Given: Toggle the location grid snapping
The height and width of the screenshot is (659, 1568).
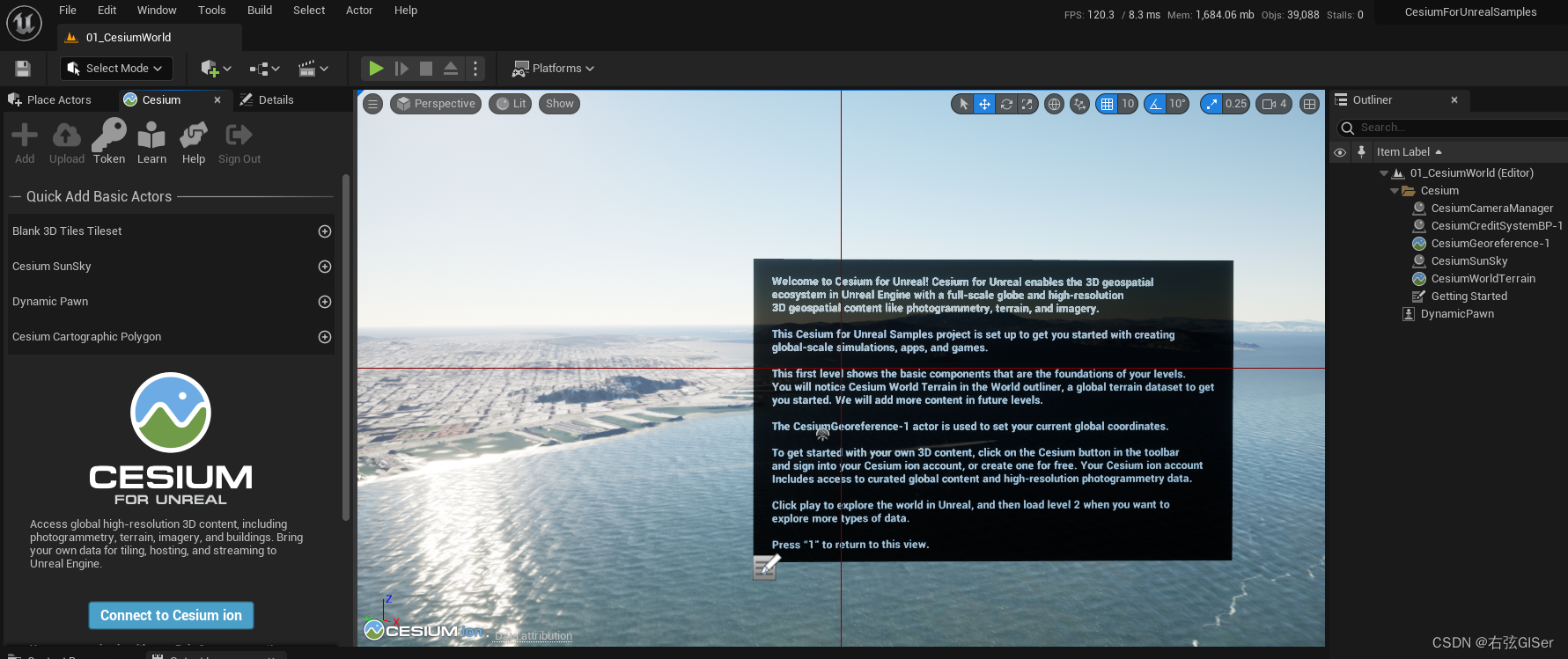Looking at the screenshot, I should pos(1107,104).
